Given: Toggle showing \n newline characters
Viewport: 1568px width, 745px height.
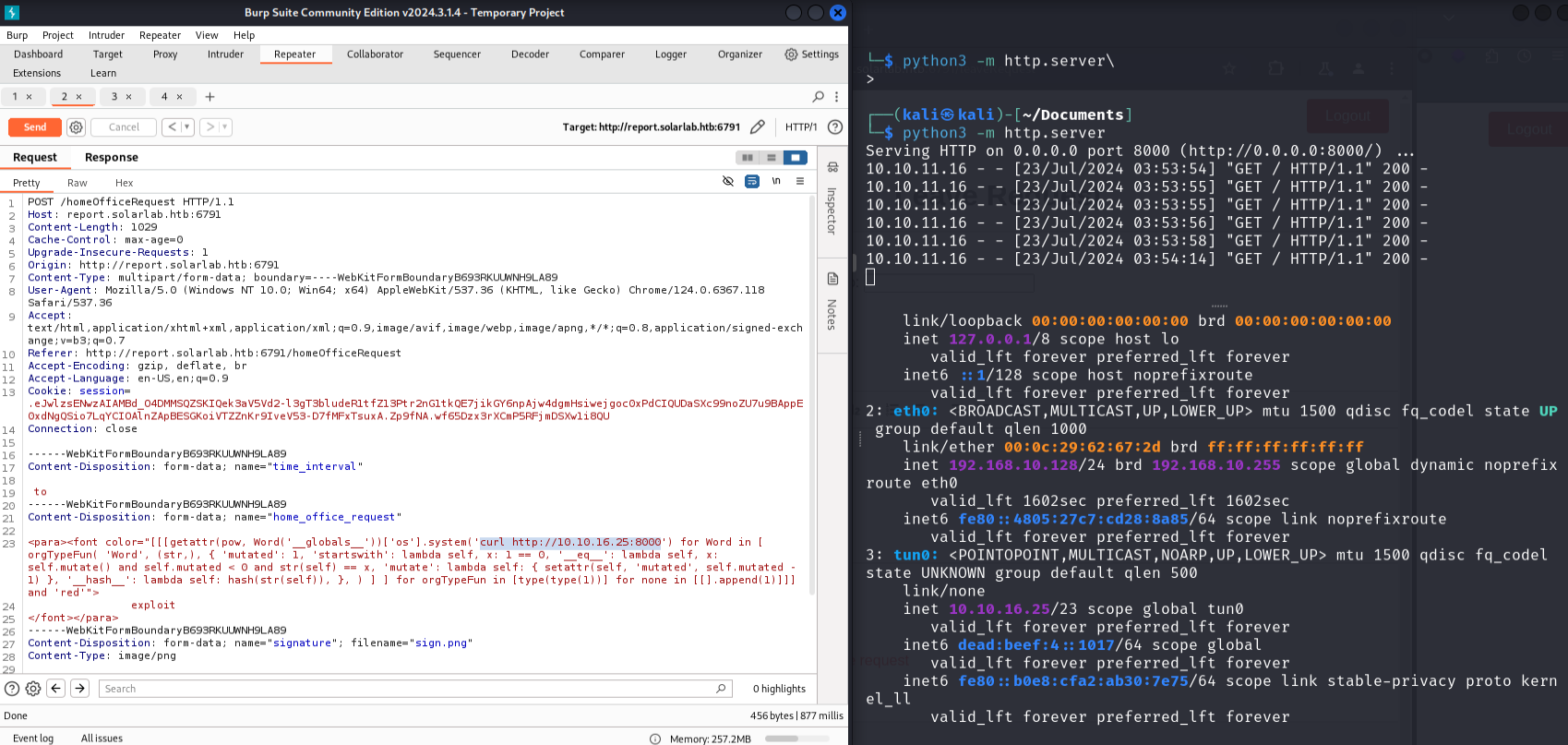Looking at the screenshot, I should tap(776, 182).
